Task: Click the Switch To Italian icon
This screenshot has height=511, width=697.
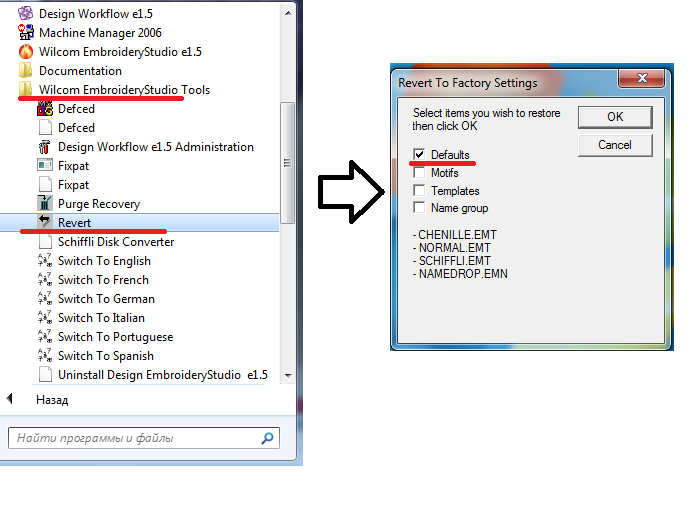Action: 45,318
